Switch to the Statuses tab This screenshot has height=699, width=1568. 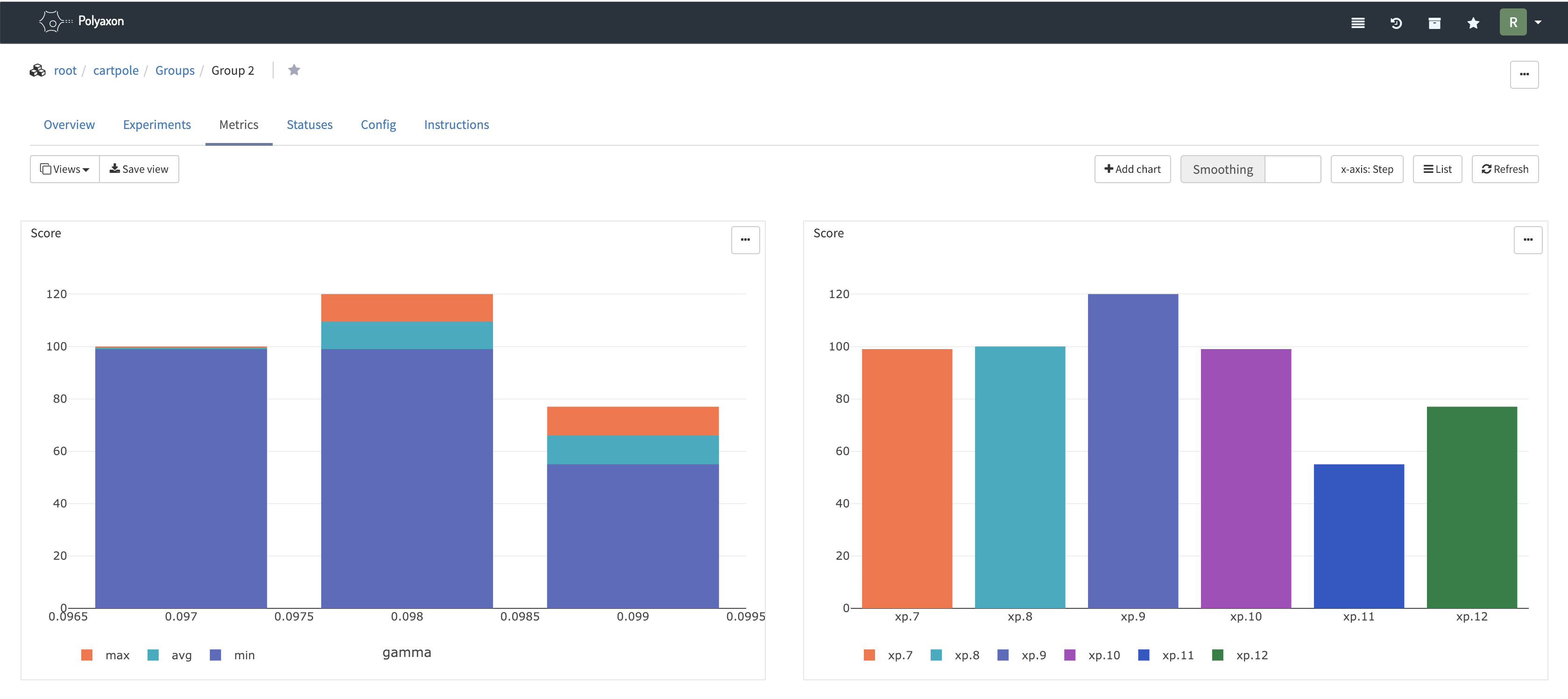tap(309, 125)
